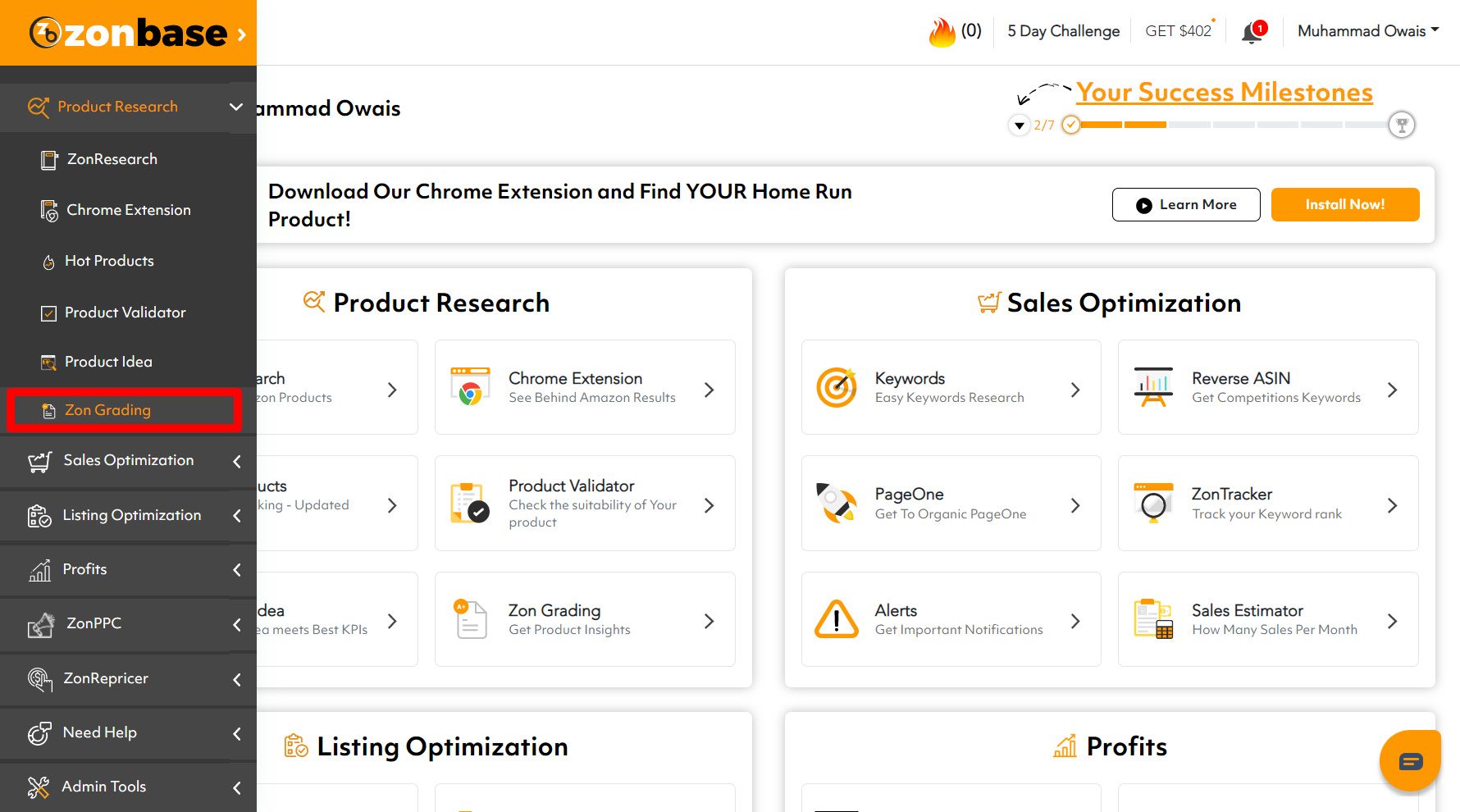Open the chat support bubble
This screenshot has height=812, width=1460.
(1411, 761)
